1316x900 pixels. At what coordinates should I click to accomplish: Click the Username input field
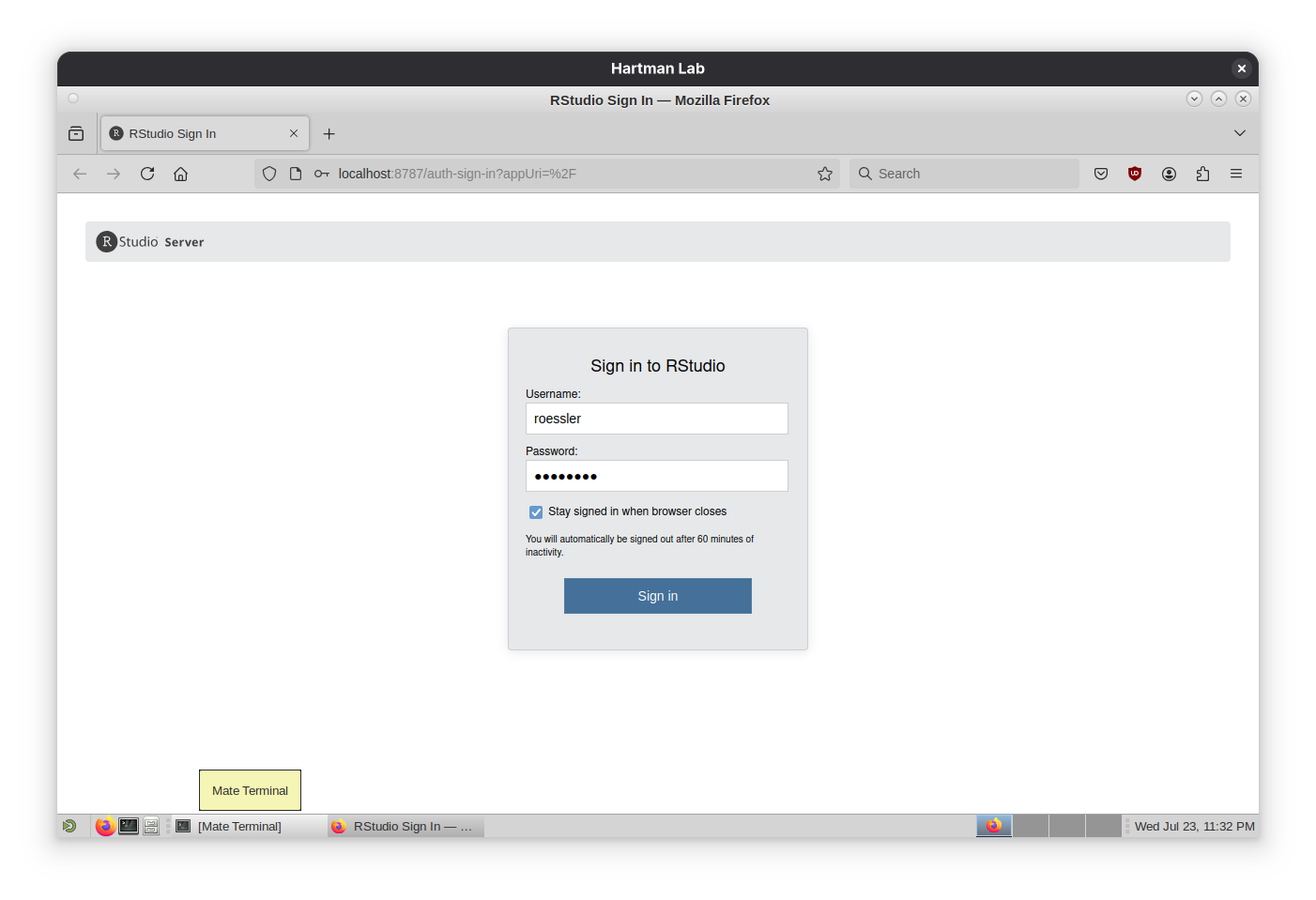click(x=656, y=419)
